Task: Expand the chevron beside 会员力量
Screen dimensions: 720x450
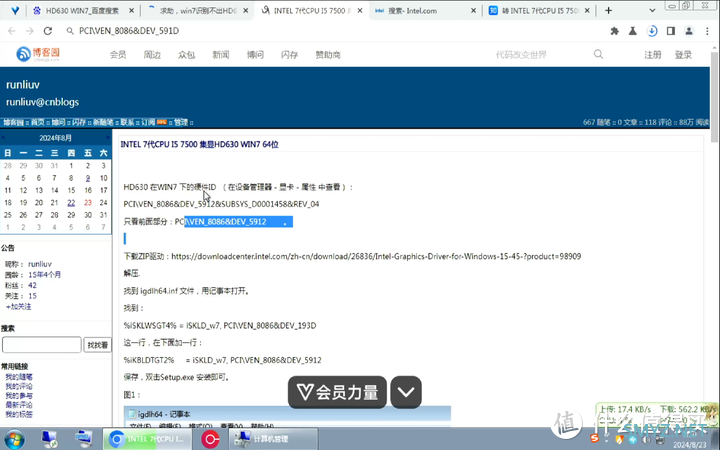Action: [x=406, y=392]
